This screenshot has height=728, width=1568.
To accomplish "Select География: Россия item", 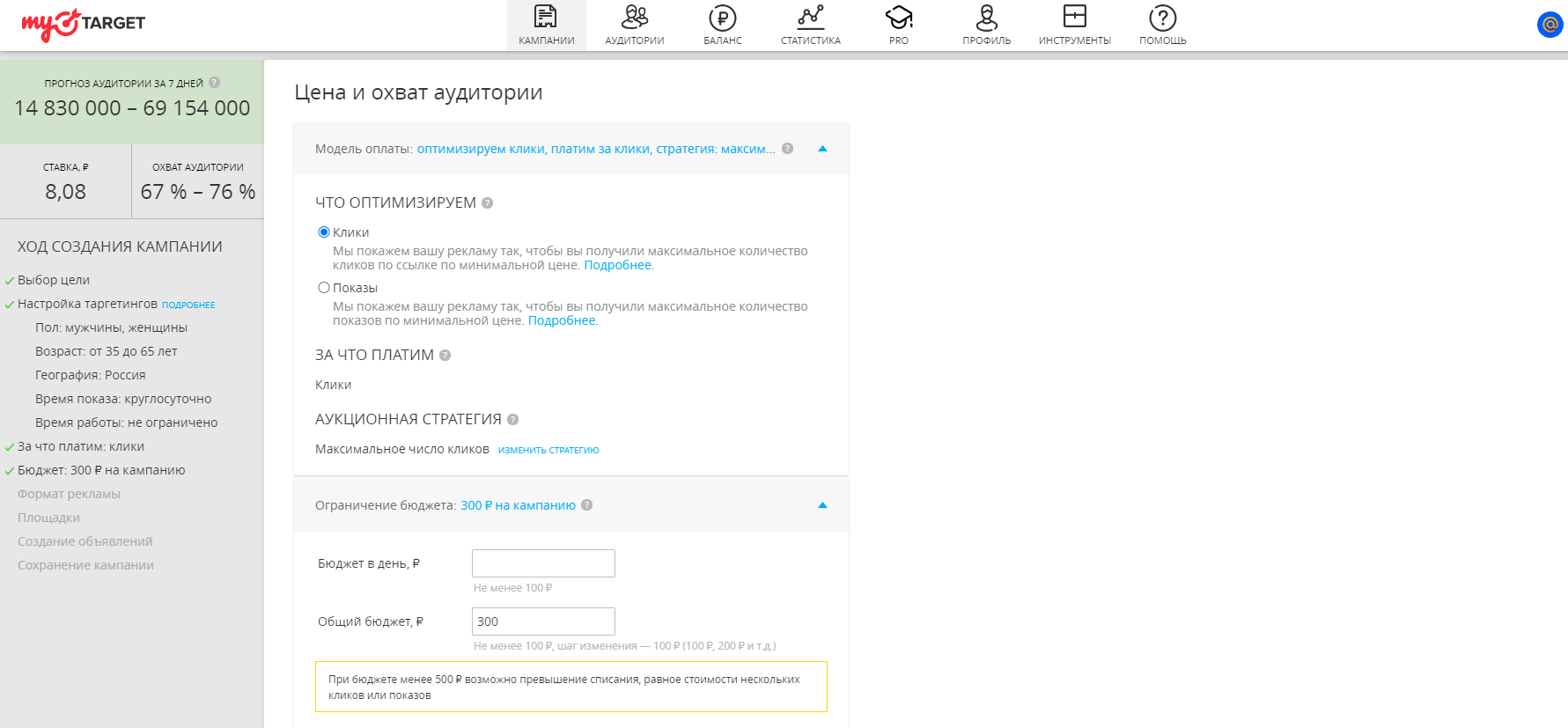I will [91, 375].
